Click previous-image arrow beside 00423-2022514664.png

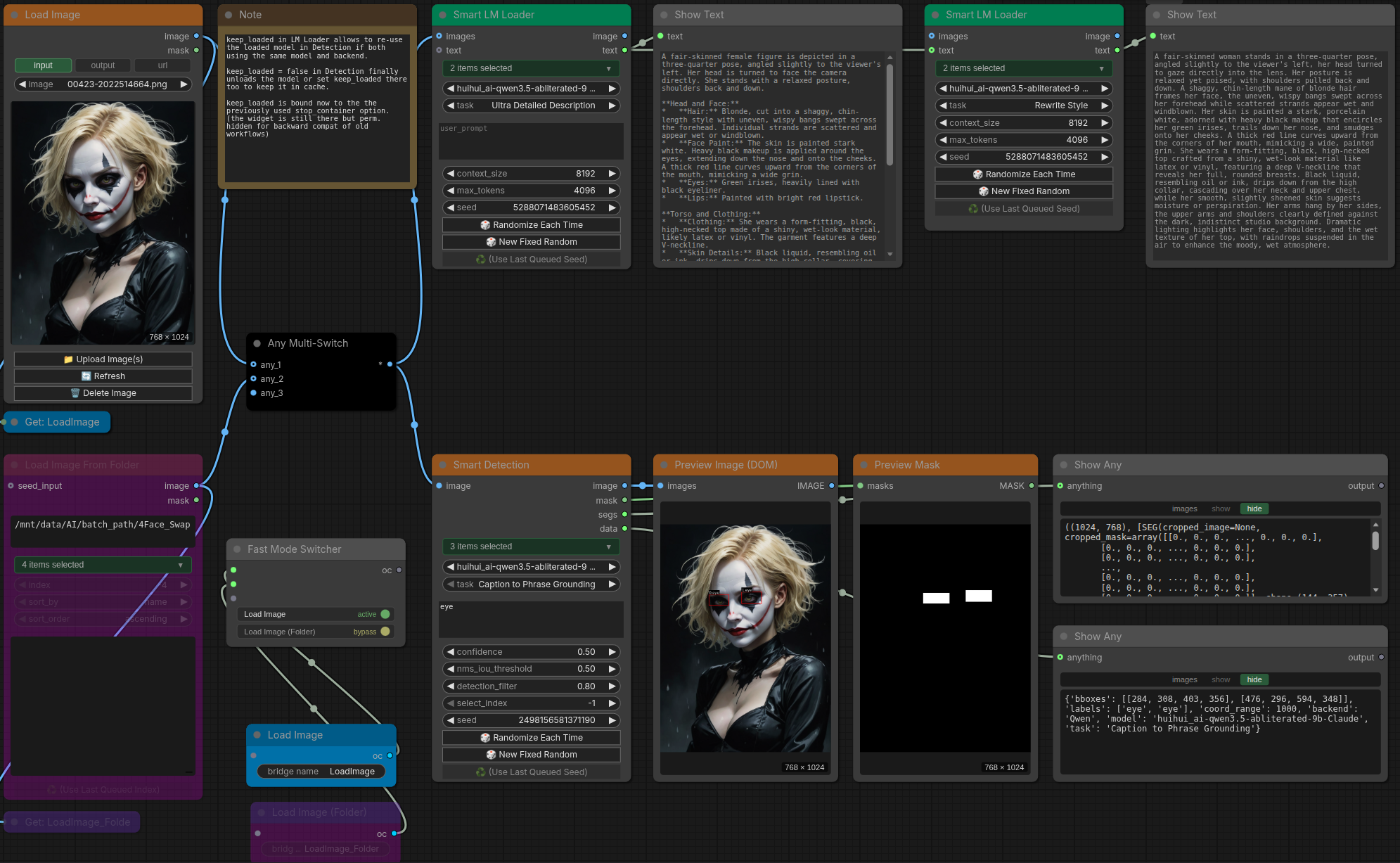tap(23, 84)
